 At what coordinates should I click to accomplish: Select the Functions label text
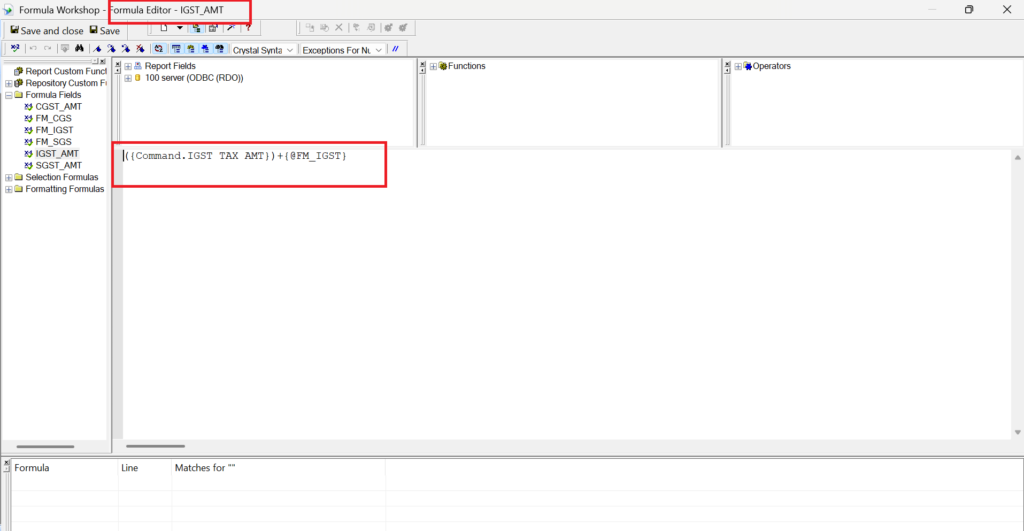click(x=466, y=66)
